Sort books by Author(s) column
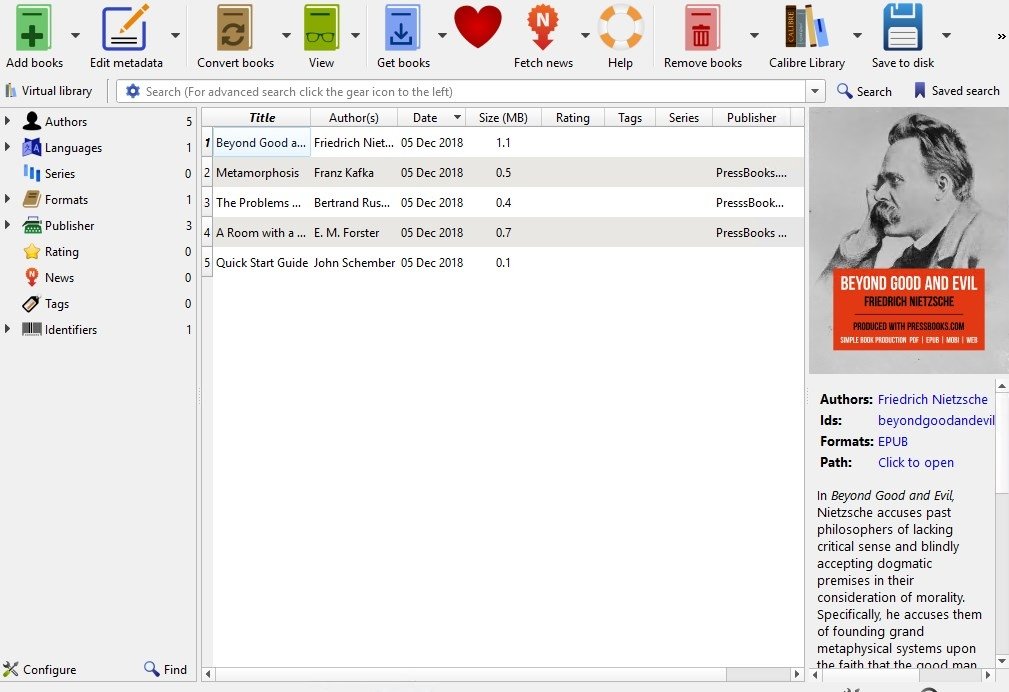 tap(354, 118)
